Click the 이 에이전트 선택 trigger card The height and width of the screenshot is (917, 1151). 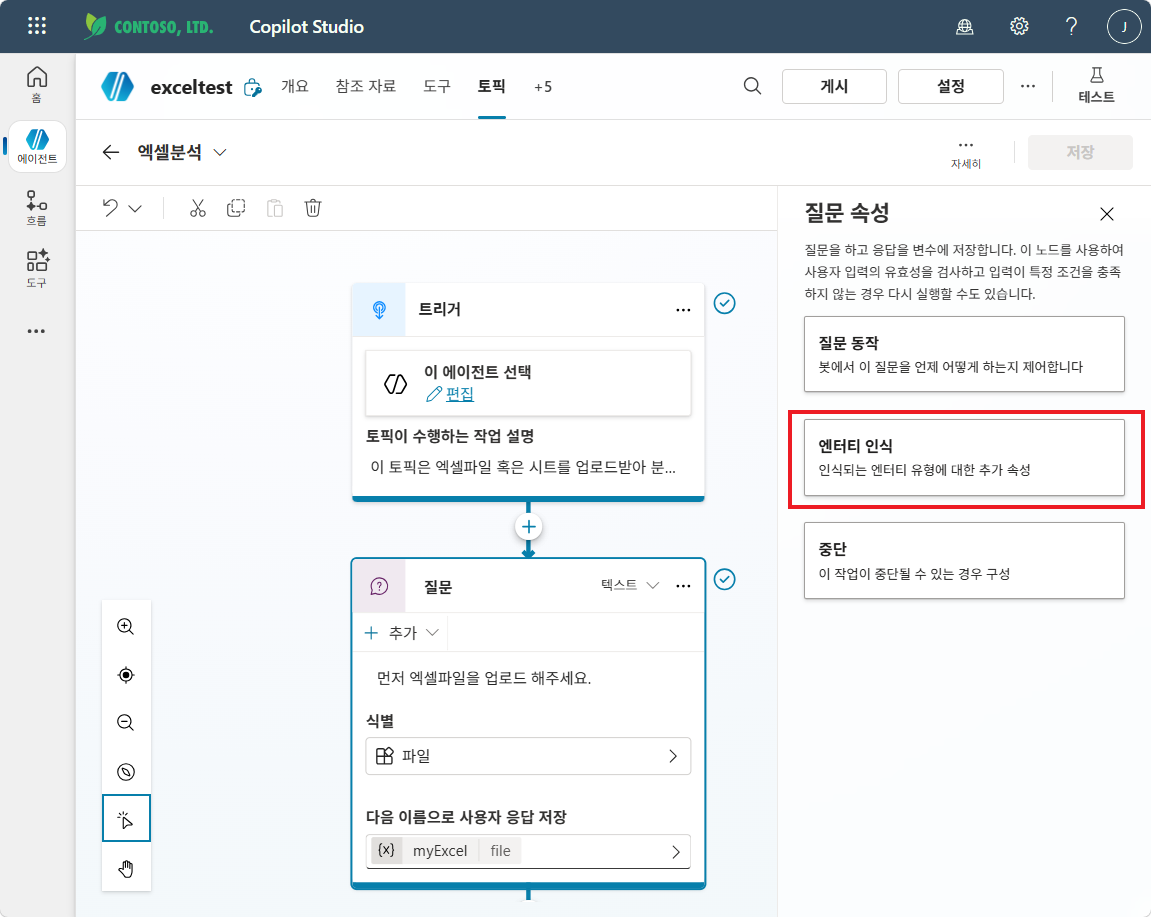click(x=528, y=383)
